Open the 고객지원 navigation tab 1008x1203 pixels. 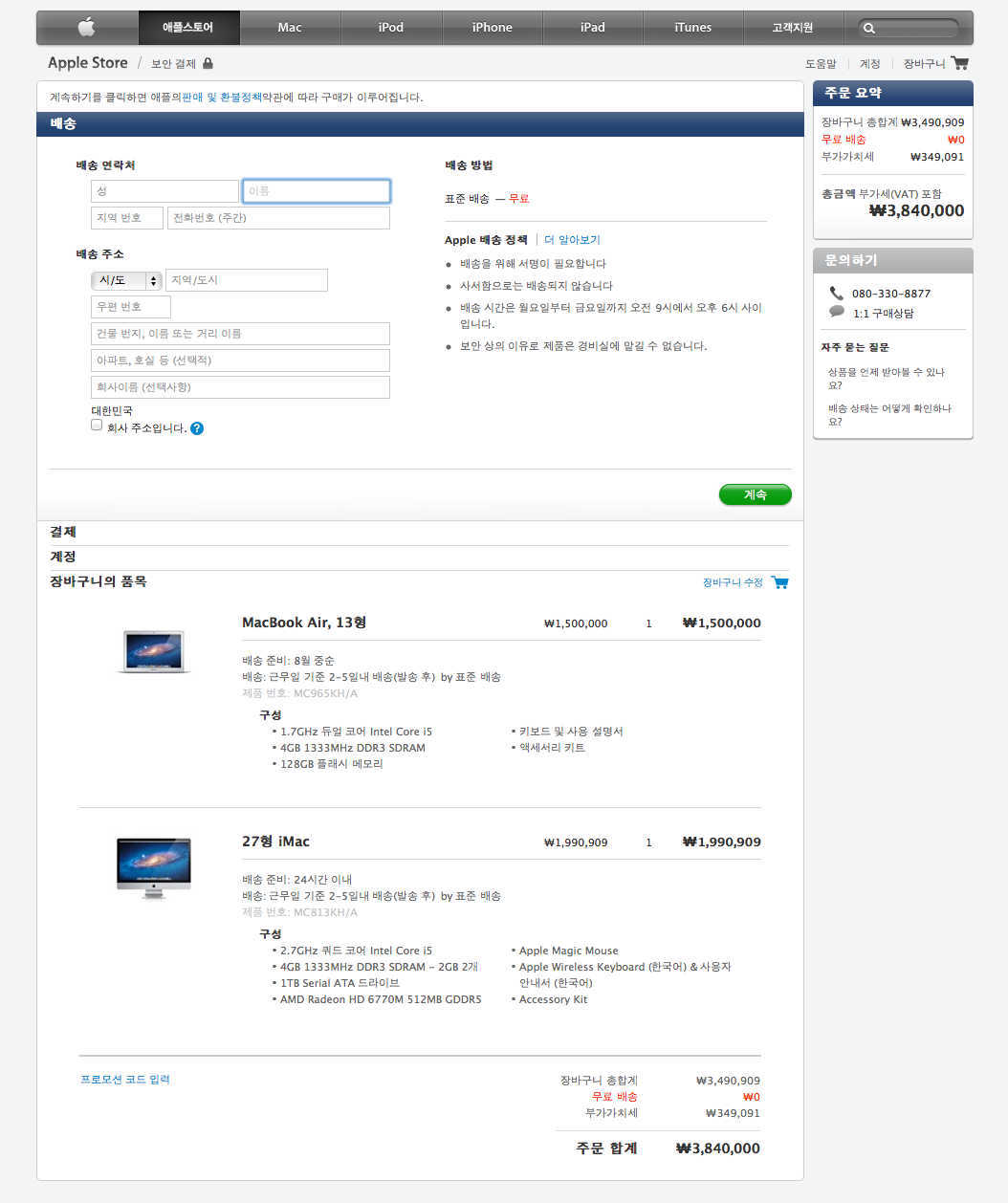point(793,28)
